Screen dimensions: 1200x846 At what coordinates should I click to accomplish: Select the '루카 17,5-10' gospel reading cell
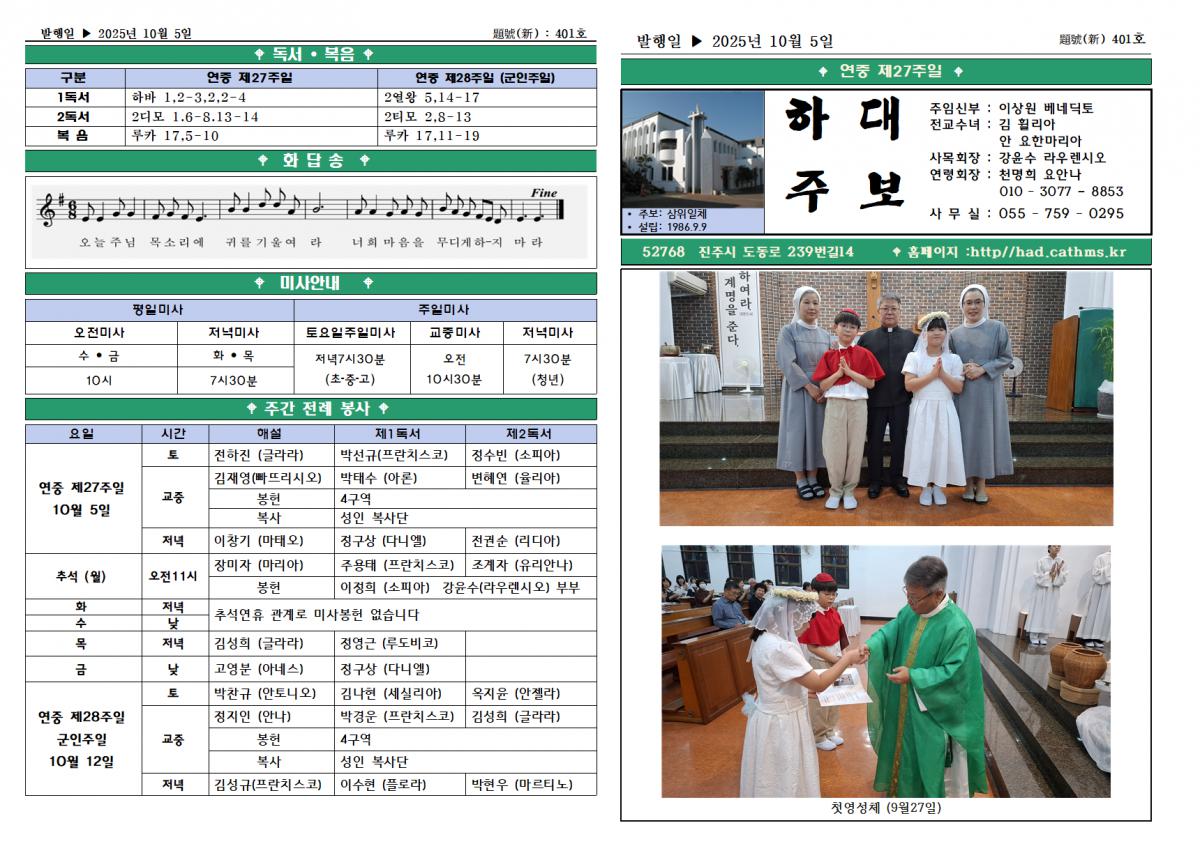pyautogui.click(x=175, y=136)
